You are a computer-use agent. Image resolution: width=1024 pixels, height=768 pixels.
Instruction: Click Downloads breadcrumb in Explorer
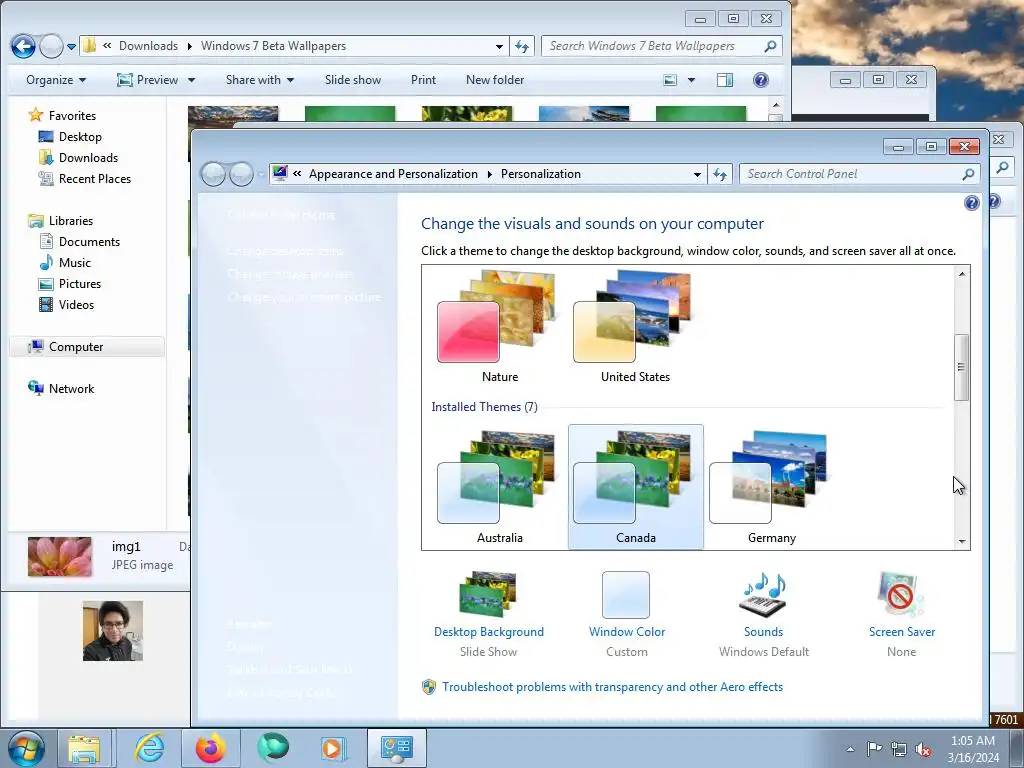click(148, 46)
